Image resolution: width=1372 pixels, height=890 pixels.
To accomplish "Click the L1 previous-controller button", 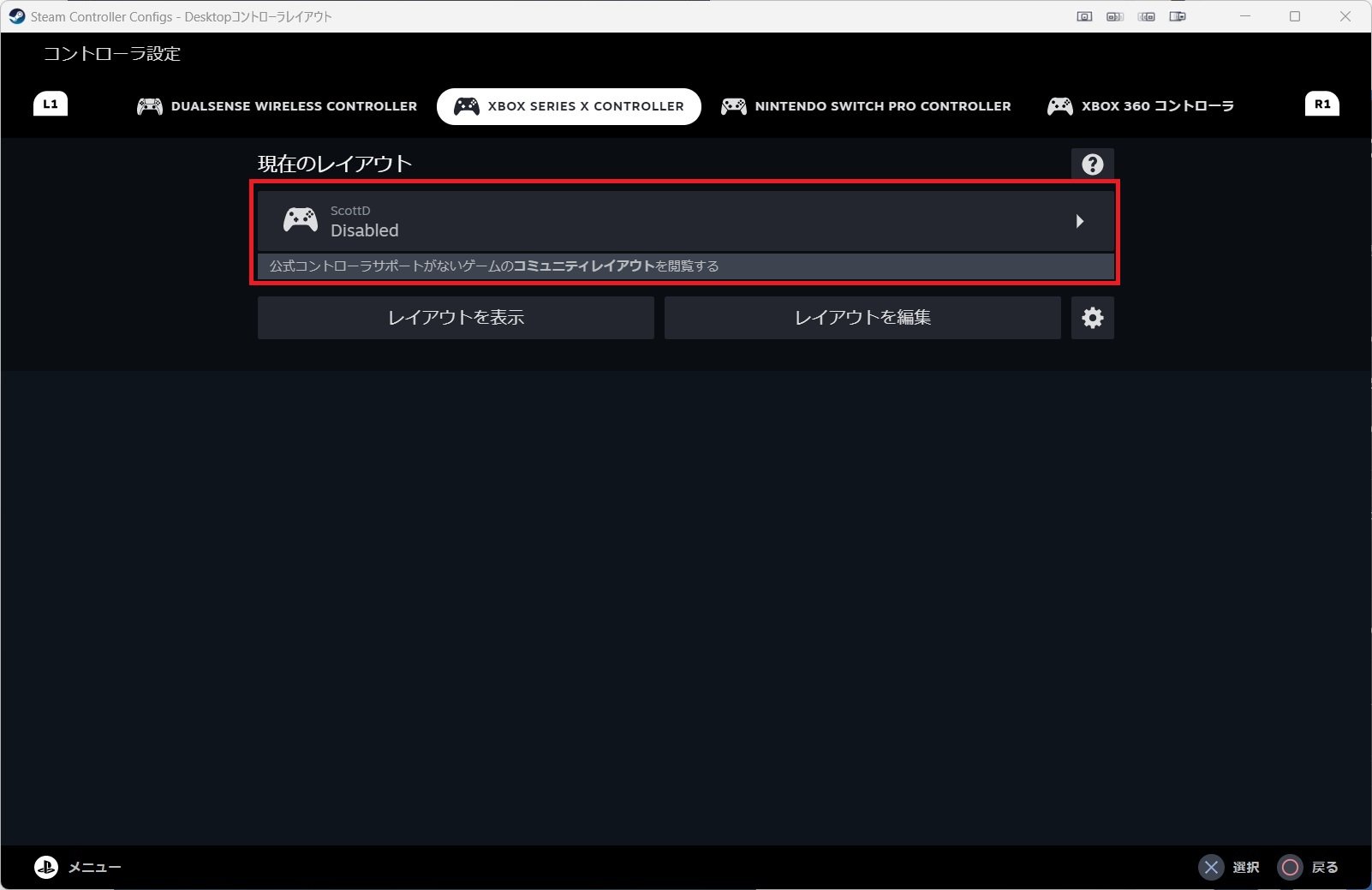I will (51, 105).
